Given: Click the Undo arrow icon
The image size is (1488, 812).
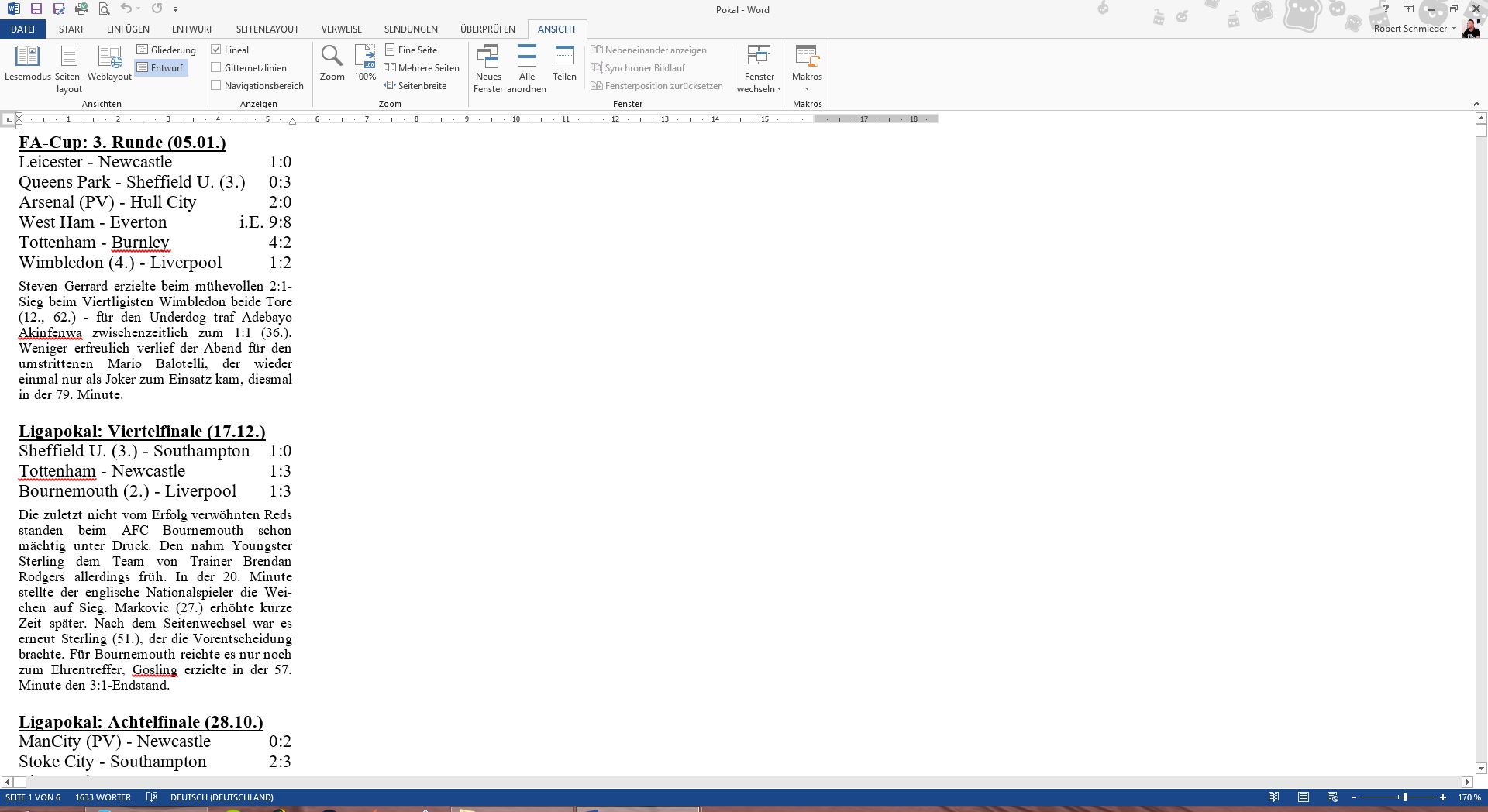Looking at the screenshot, I should (x=126, y=9).
